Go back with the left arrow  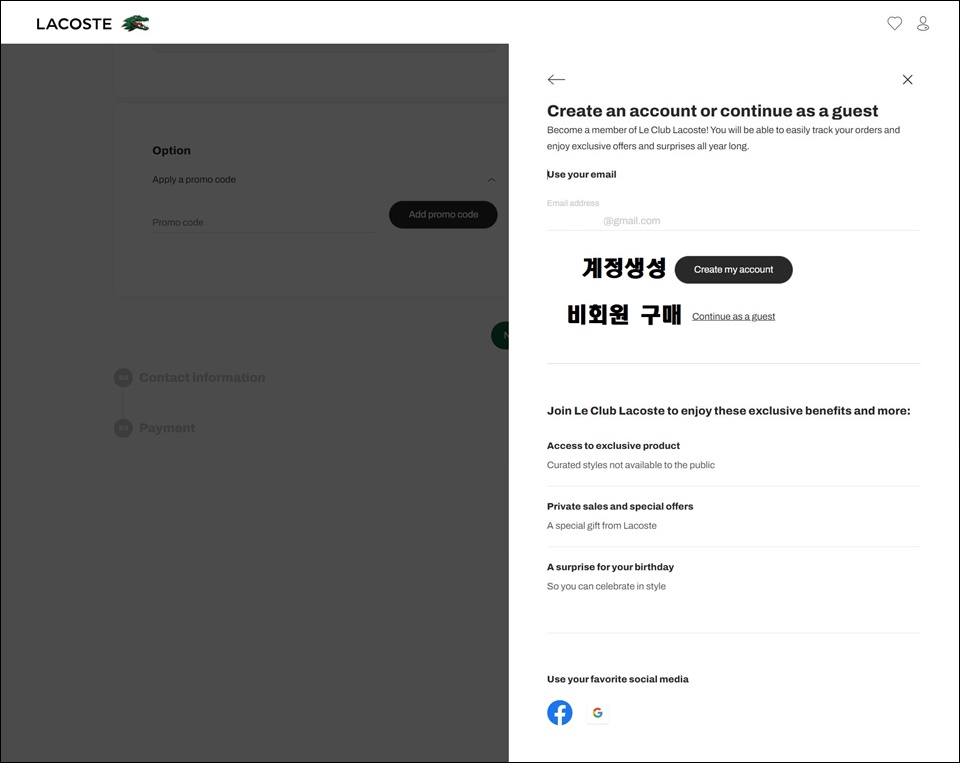[x=556, y=80]
